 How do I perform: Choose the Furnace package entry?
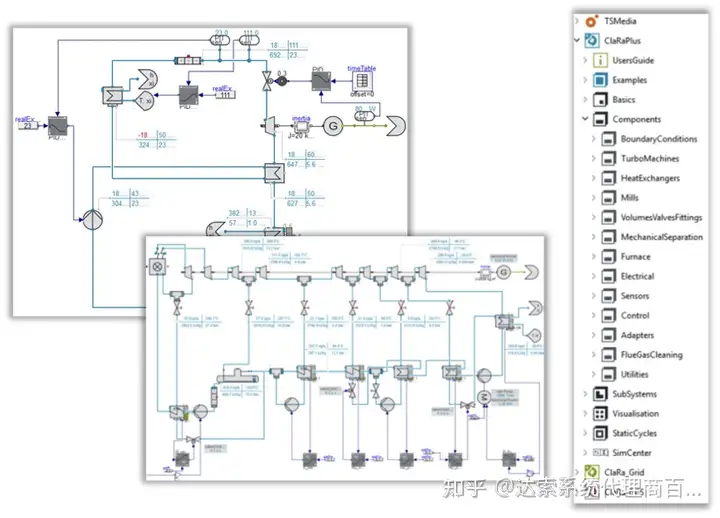click(635, 257)
